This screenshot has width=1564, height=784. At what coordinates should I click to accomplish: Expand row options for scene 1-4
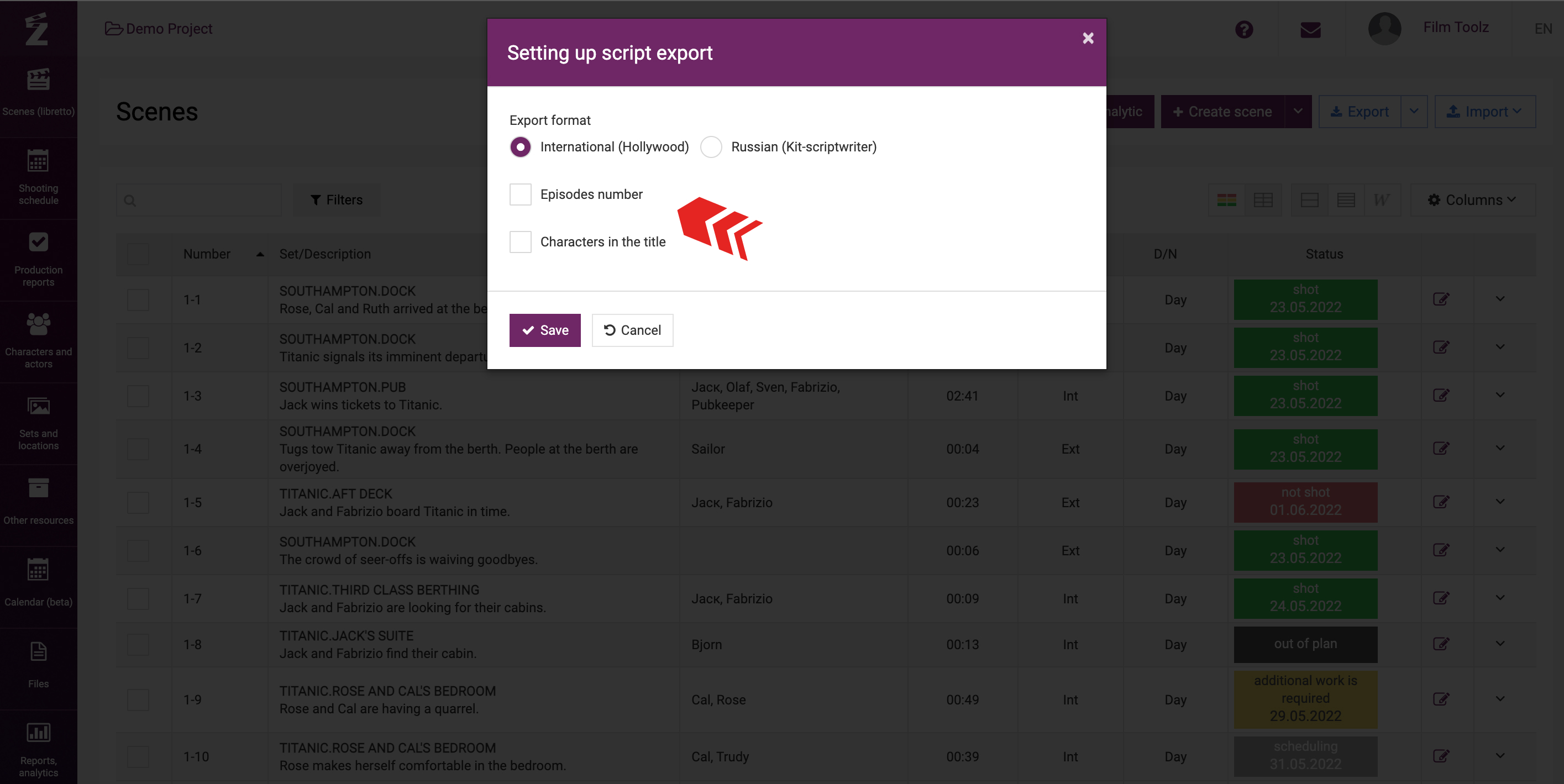(x=1500, y=449)
